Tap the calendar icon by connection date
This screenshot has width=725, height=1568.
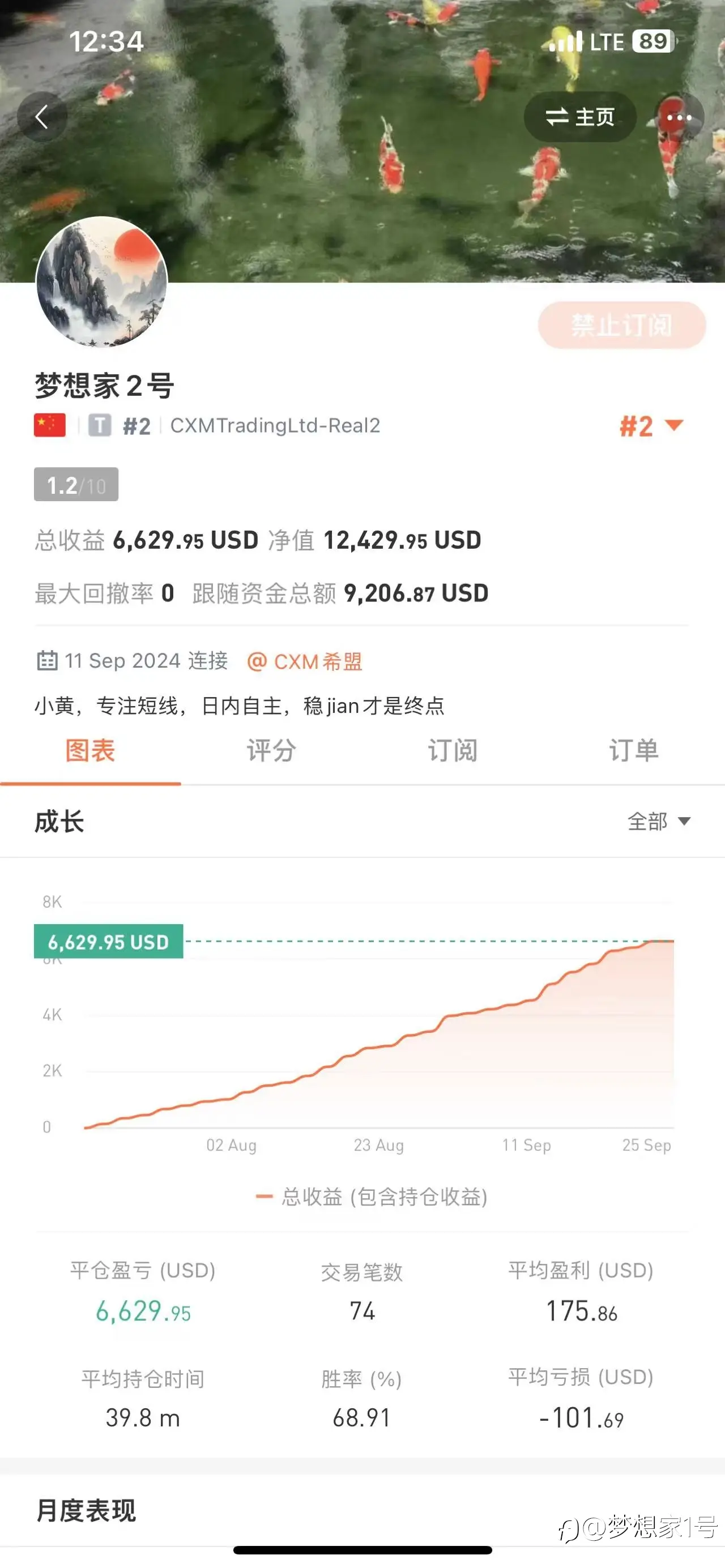coord(48,660)
